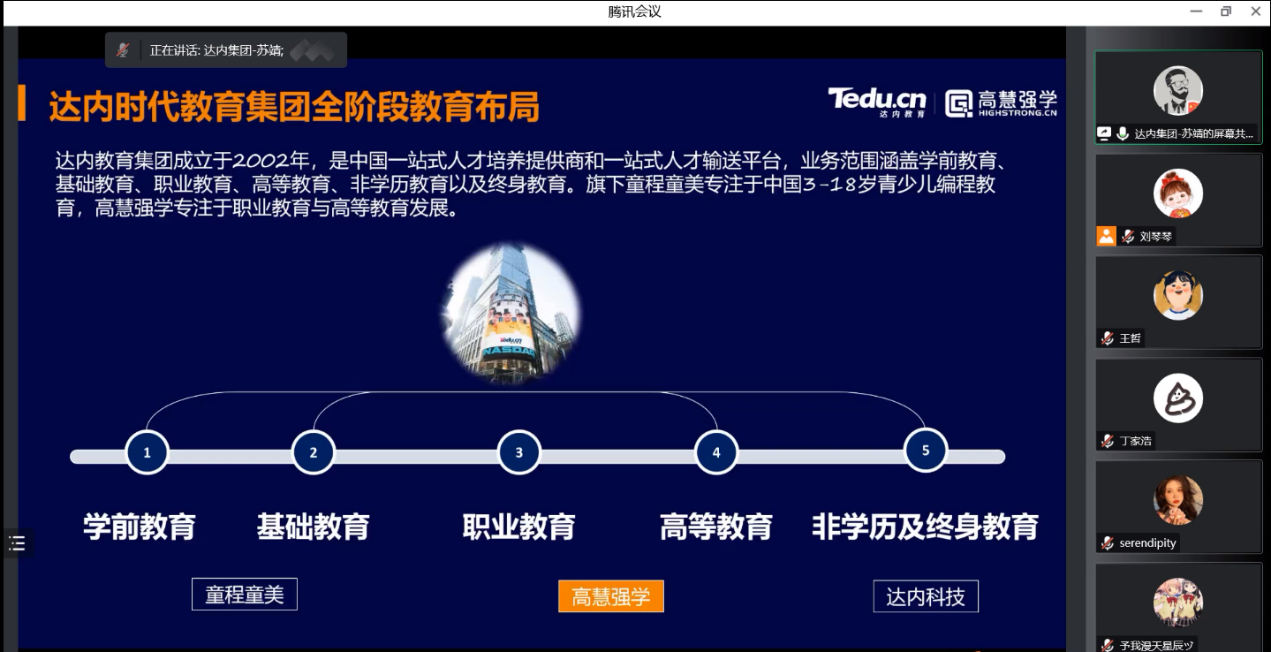Click timeline node number 3
The height and width of the screenshot is (652, 1271).
click(x=519, y=452)
